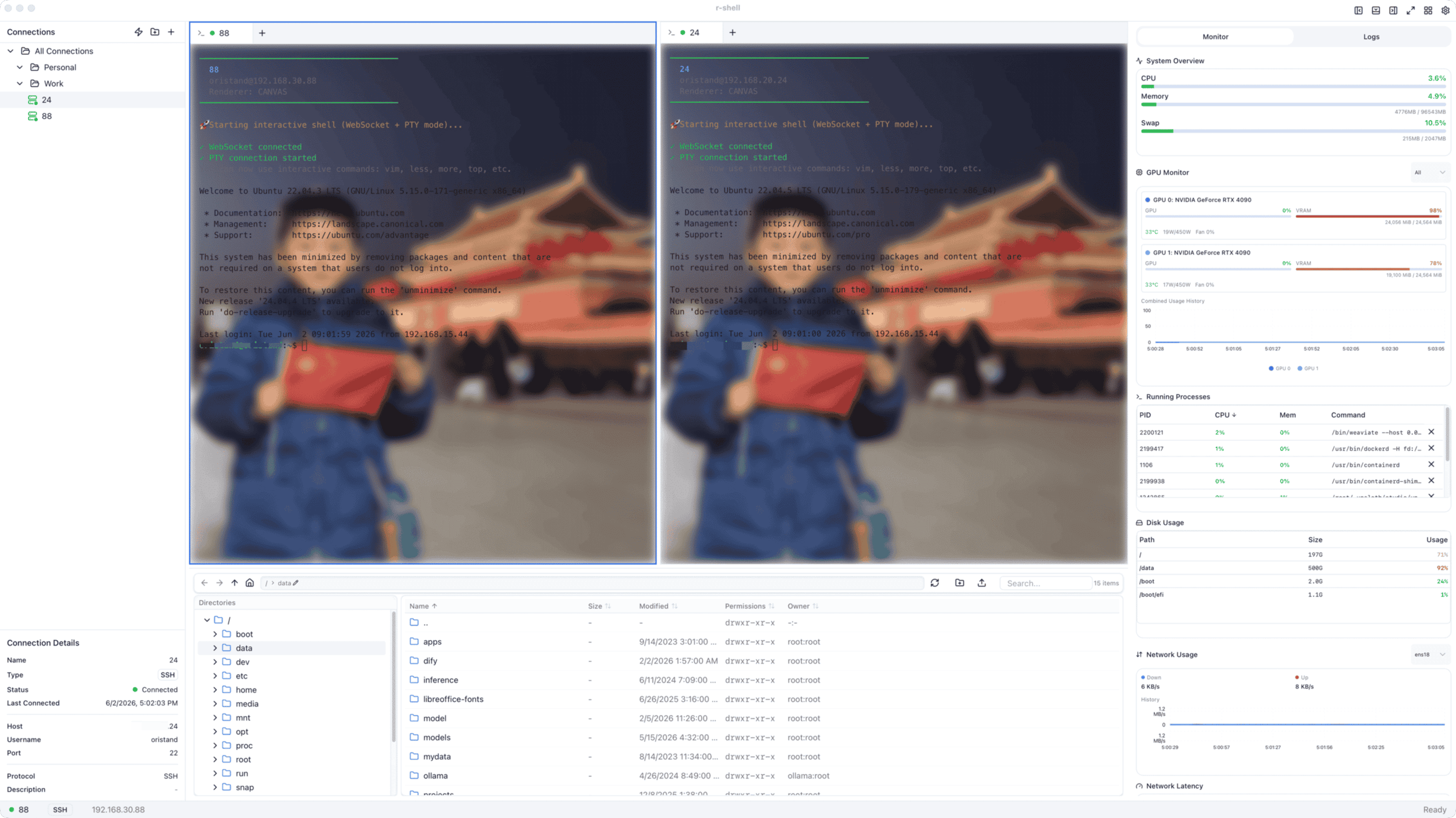Toggle the bottom file panel icon
The image size is (1456, 818).
[1376, 10]
